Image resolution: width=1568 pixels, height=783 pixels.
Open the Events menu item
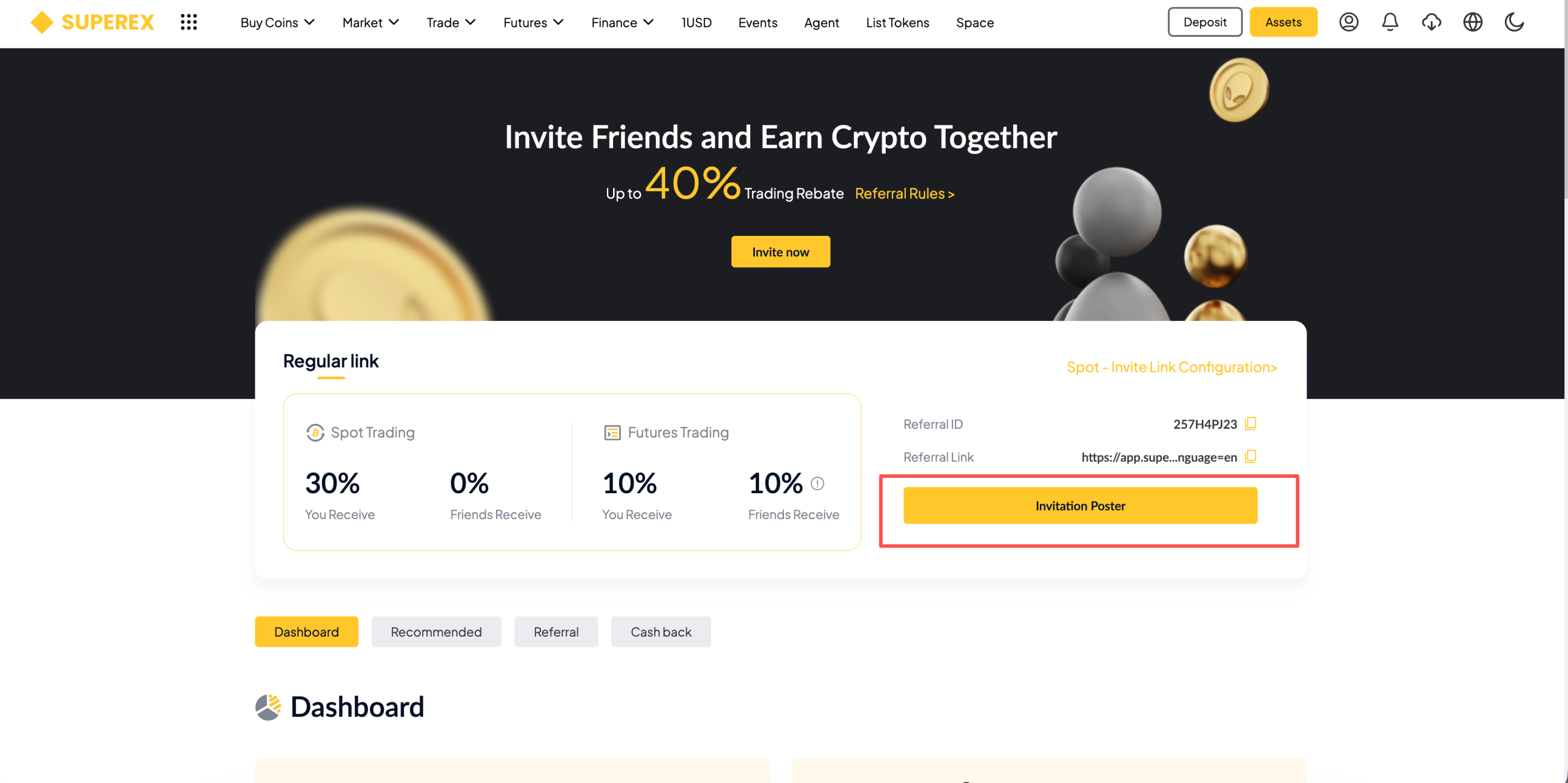point(758,23)
